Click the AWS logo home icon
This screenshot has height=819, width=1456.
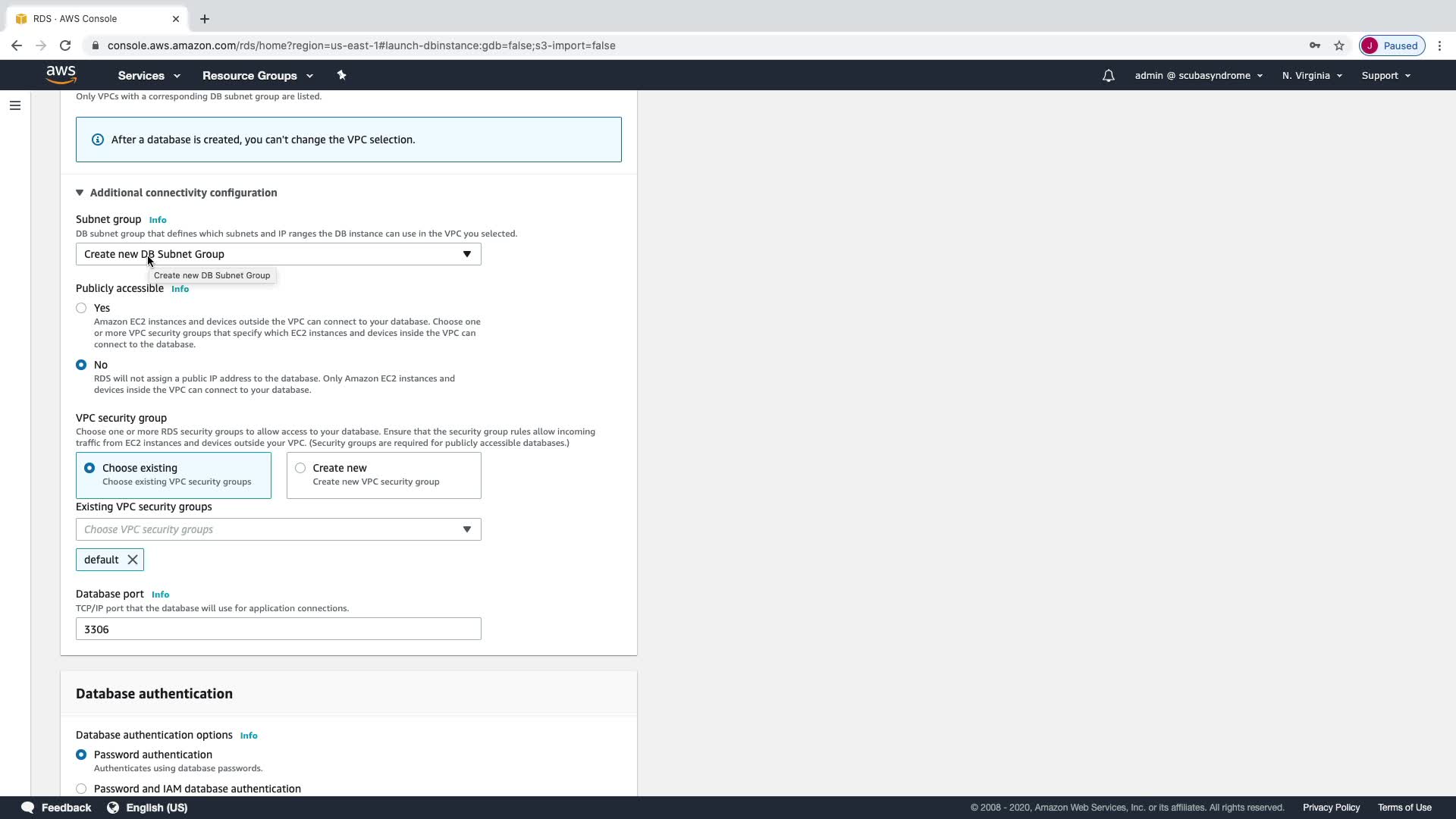(61, 74)
